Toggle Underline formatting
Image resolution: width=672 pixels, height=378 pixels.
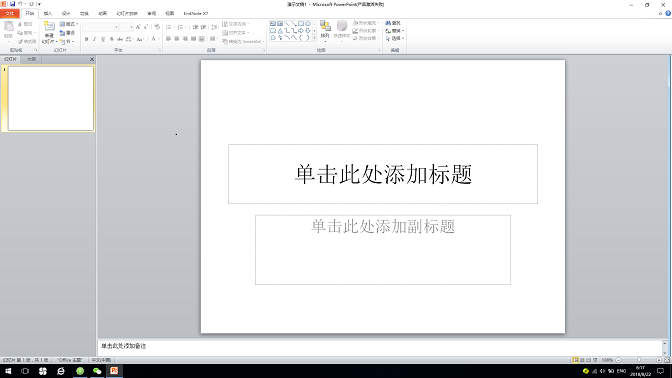pyautogui.click(x=103, y=39)
